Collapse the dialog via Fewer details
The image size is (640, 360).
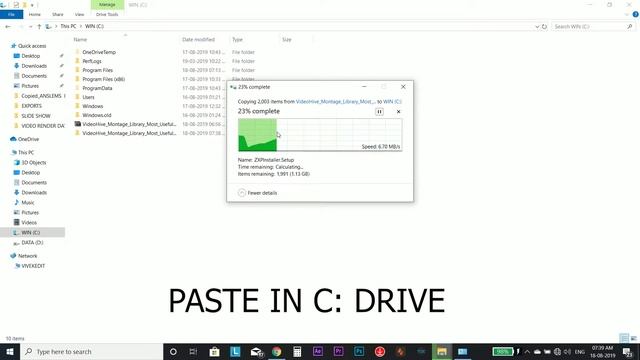click(x=258, y=193)
